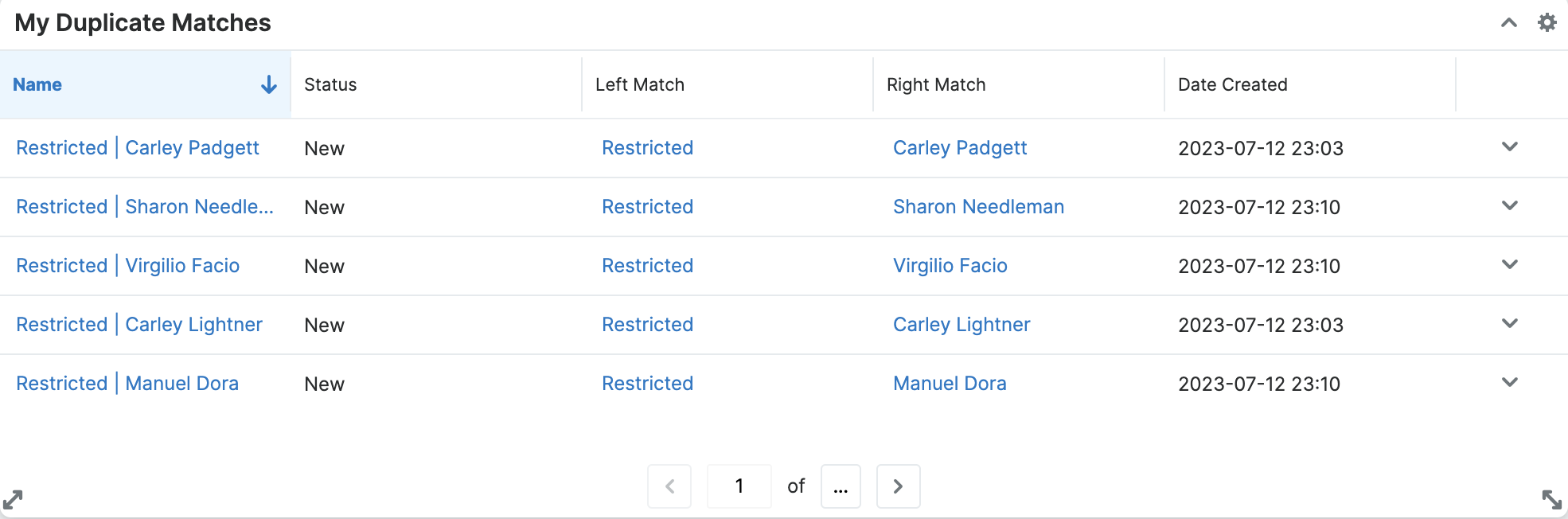Image resolution: width=1568 pixels, height=519 pixels.
Task: Open row actions for Carley Lightner
Action: pos(1509,324)
